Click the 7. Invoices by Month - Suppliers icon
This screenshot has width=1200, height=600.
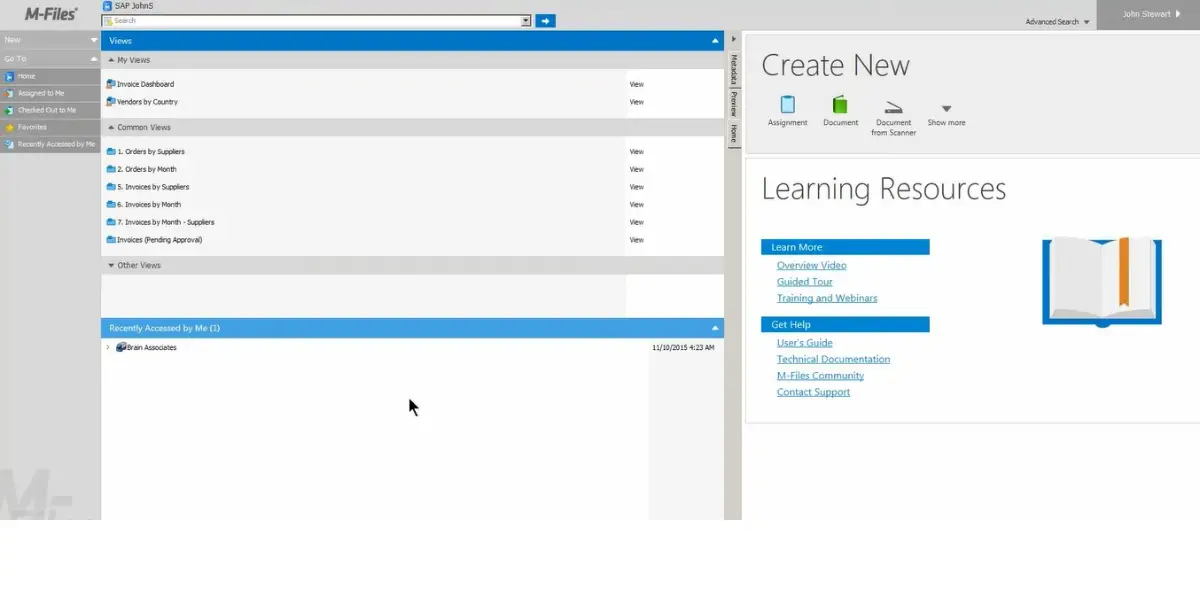[110, 222]
